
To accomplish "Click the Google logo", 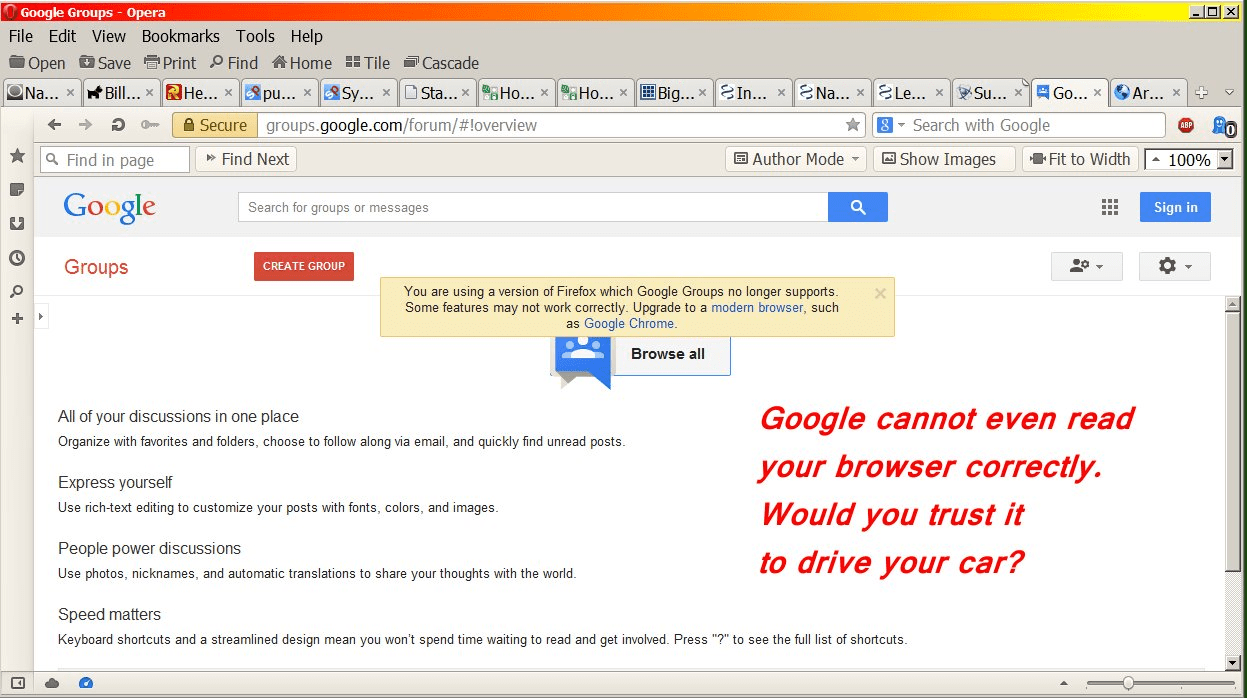I will point(110,207).
